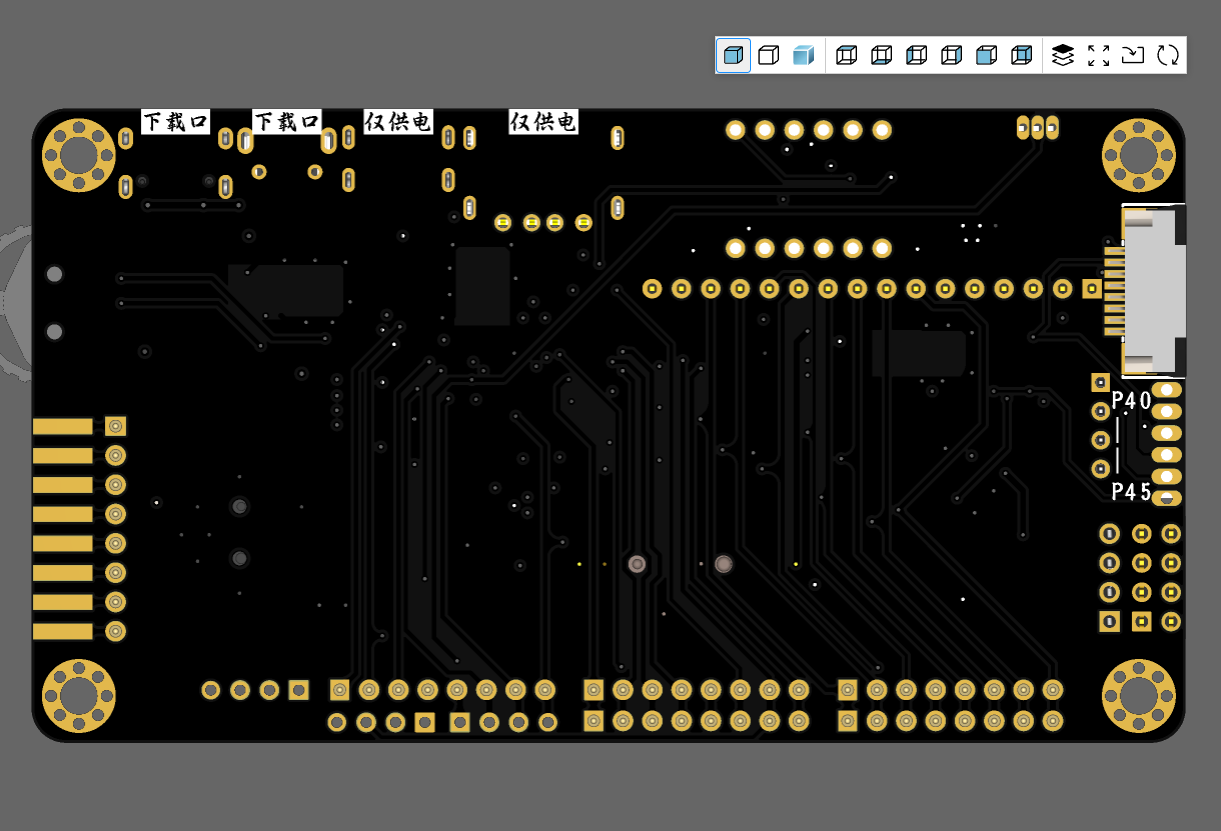This screenshot has width=1221, height=831.
Task: Click the circular refresh arrows icon
Action: [1168, 55]
